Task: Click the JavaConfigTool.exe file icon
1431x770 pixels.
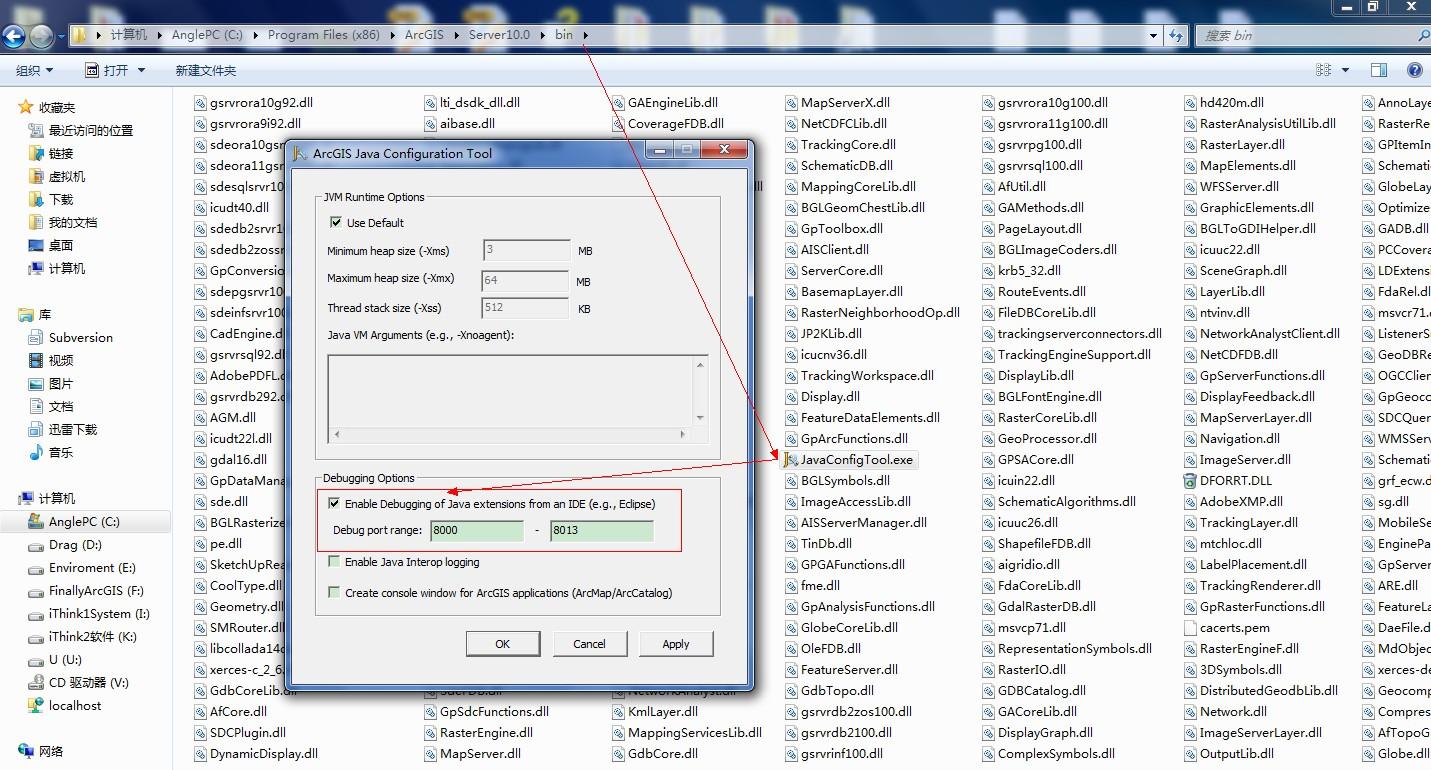Action: click(x=792, y=460)
